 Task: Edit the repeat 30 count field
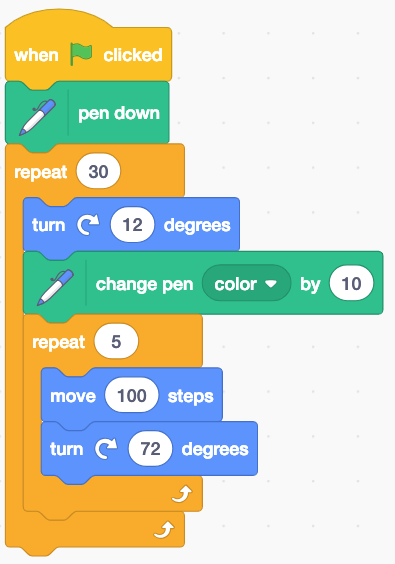(x=98, y=171)
